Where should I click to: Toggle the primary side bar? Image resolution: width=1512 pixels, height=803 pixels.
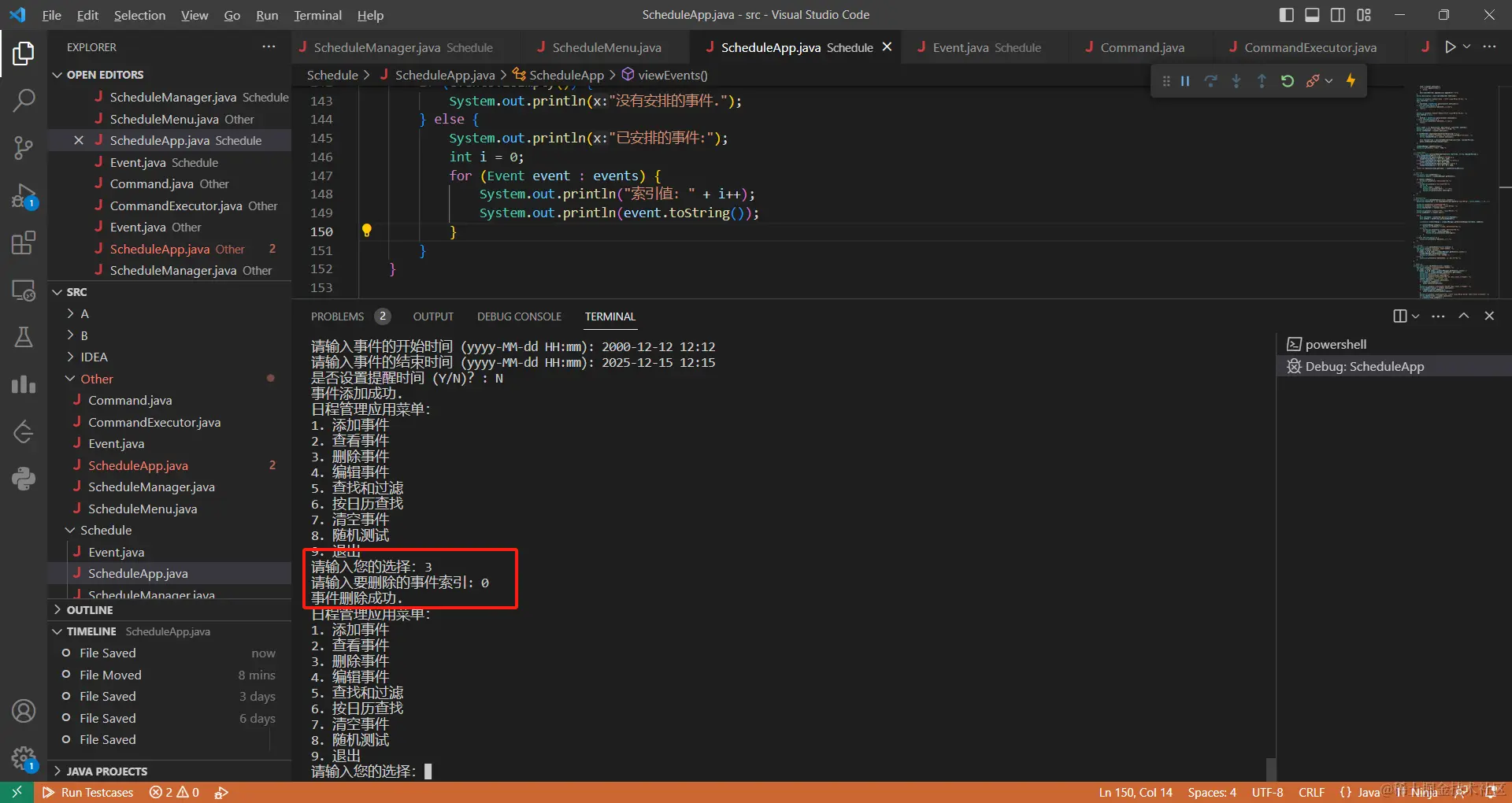1287,15
